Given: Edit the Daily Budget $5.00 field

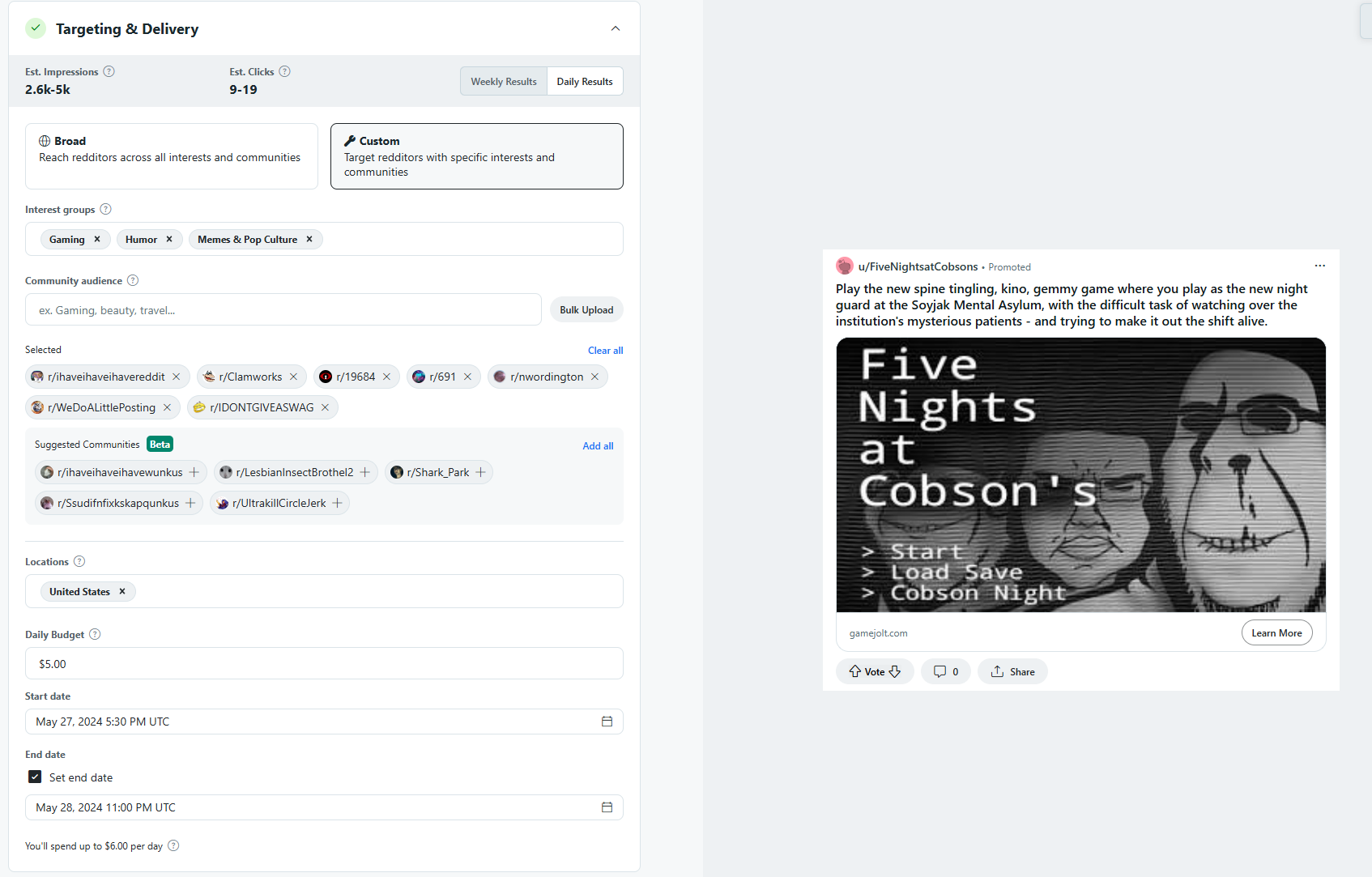Looking at the screenshot, I should click(324, 663).
